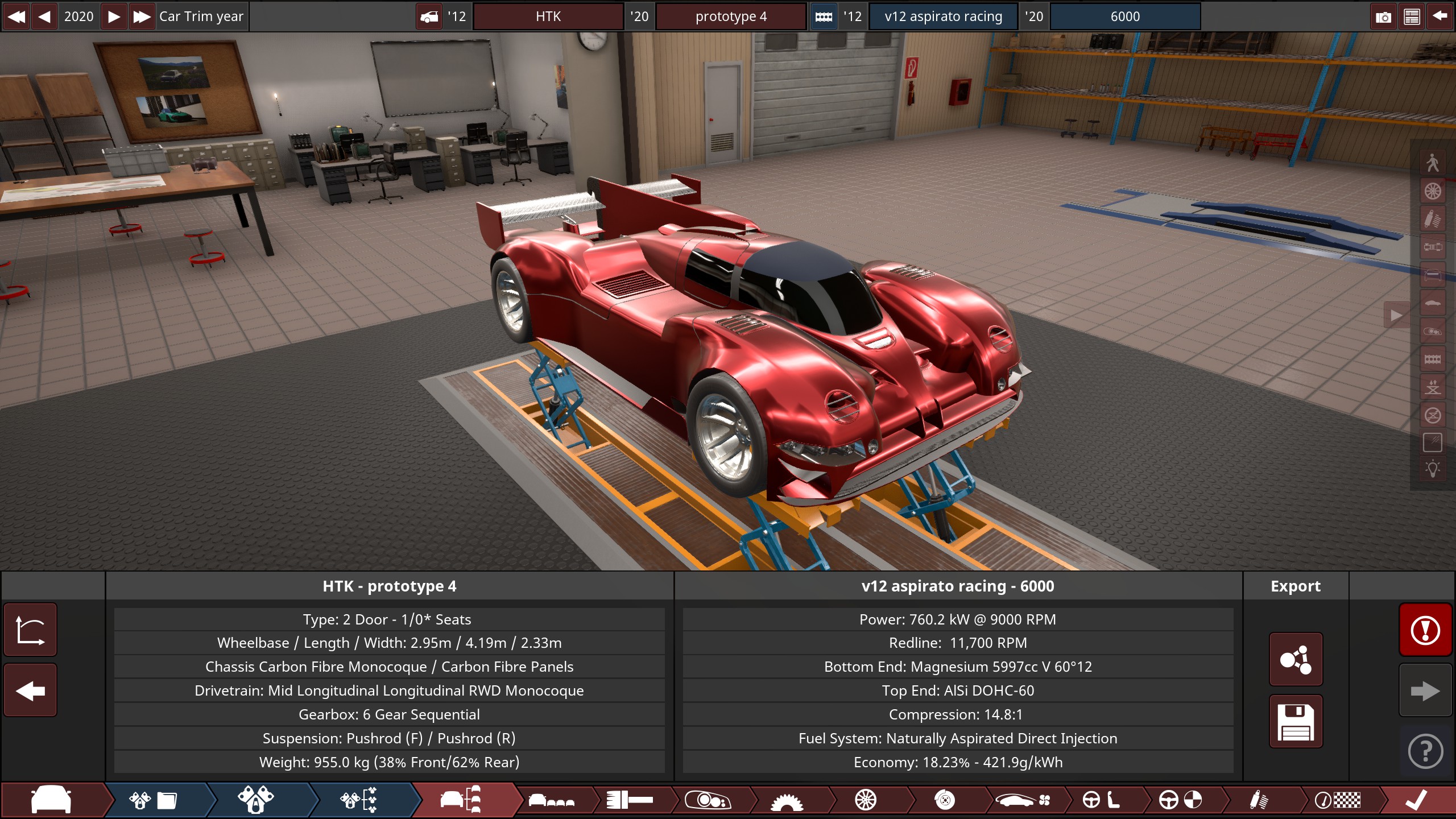
Task: Toggle the walking person view mode
Action: point(1433,163)
